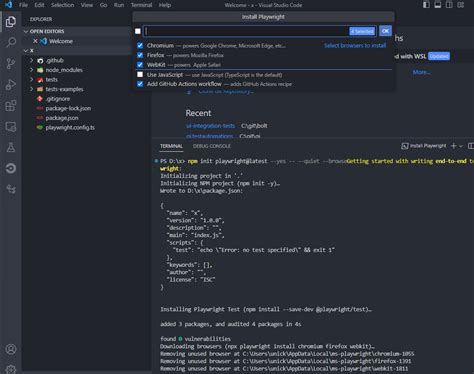The width and height of the screenshot is (474, 374).
Task: Toggle the select-all checkbox in quick pick
Action: click(138, 31)
